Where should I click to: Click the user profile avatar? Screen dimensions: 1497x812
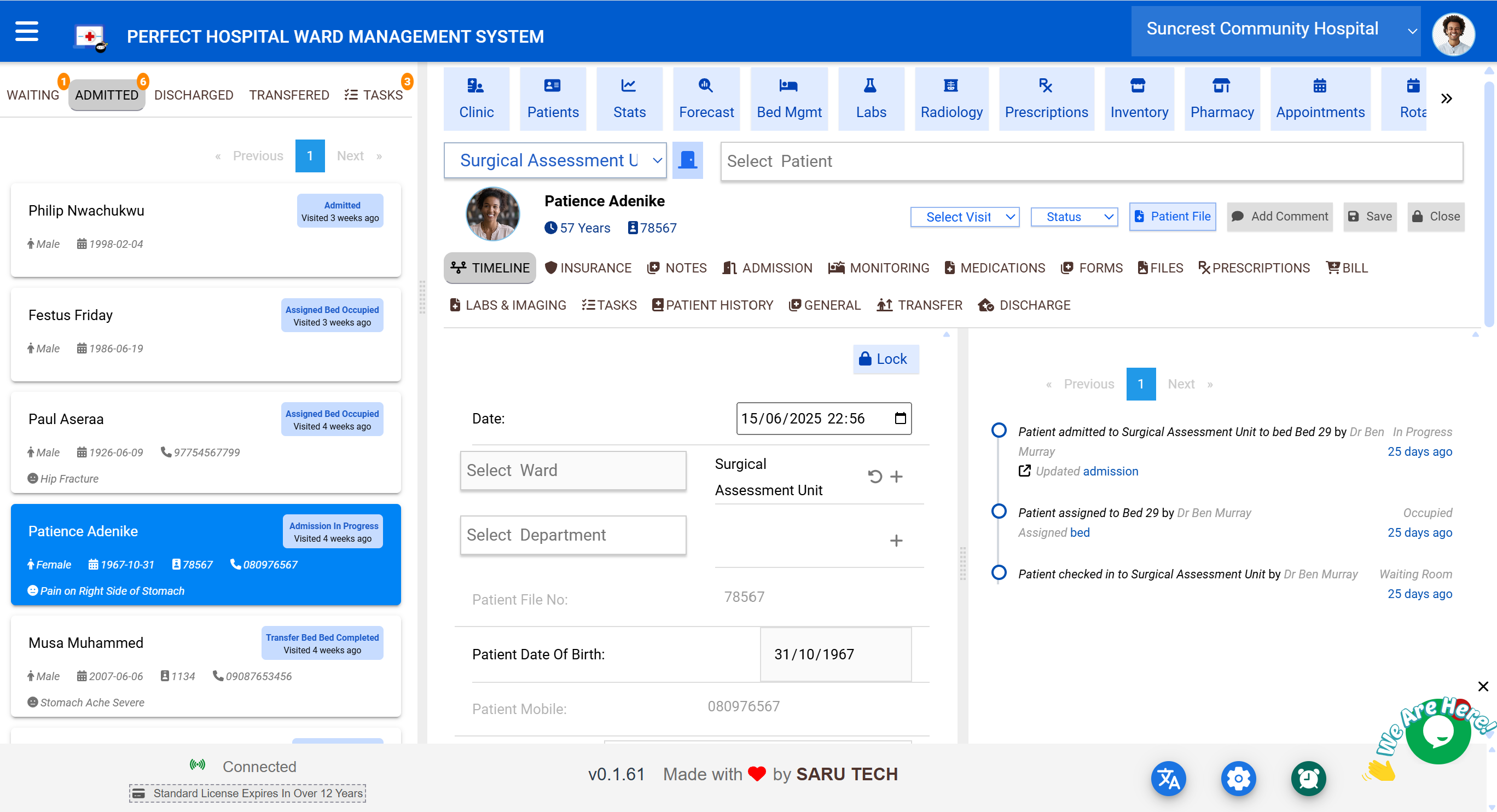1453,34
